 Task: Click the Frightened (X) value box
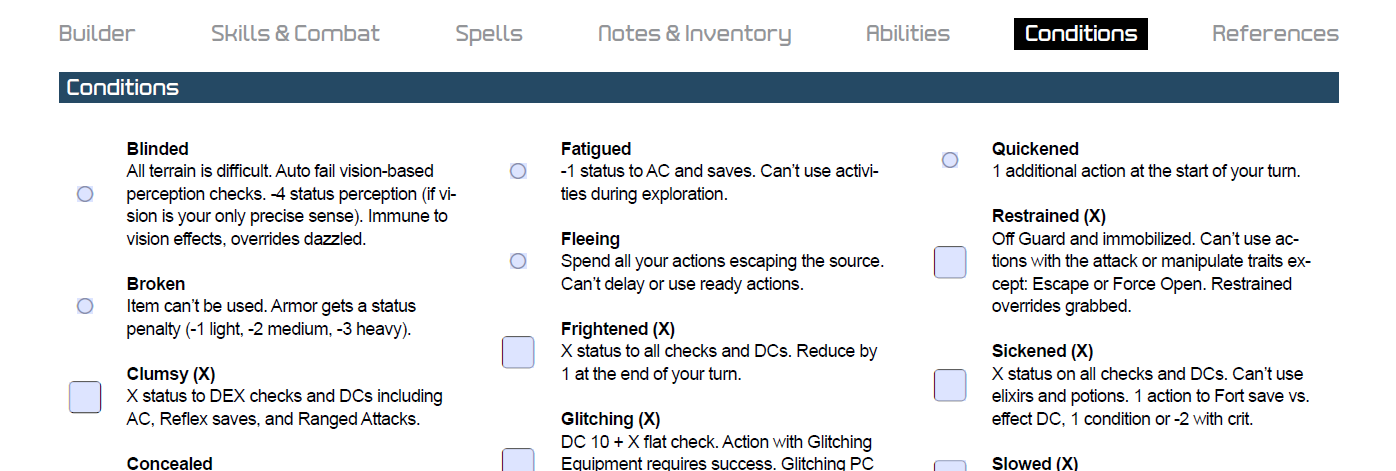[518, 352]
